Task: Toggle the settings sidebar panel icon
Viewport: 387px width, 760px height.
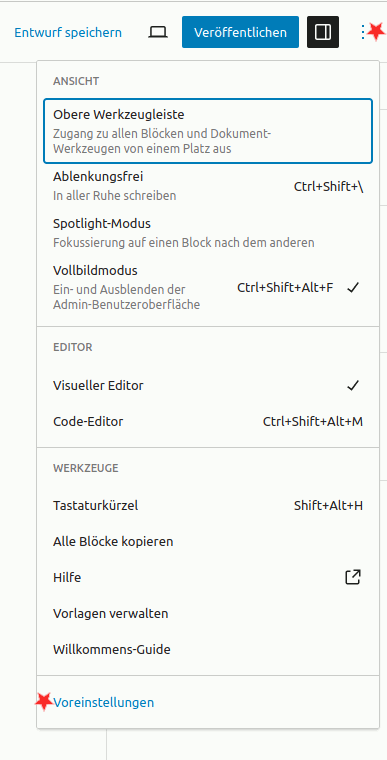Action: tap(323, 32)
